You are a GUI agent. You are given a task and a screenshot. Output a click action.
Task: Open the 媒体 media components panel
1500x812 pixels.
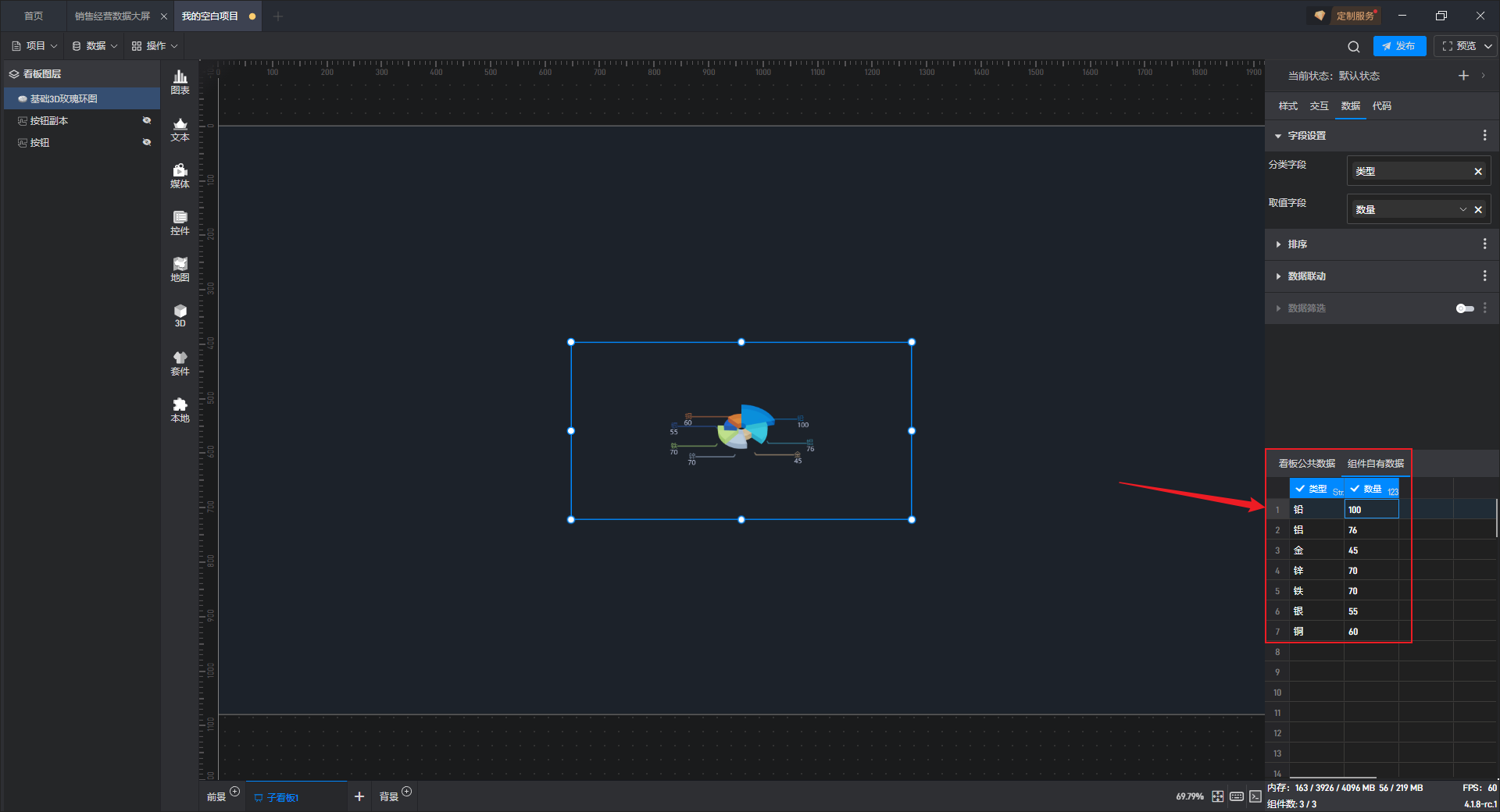tap(180, 176)
